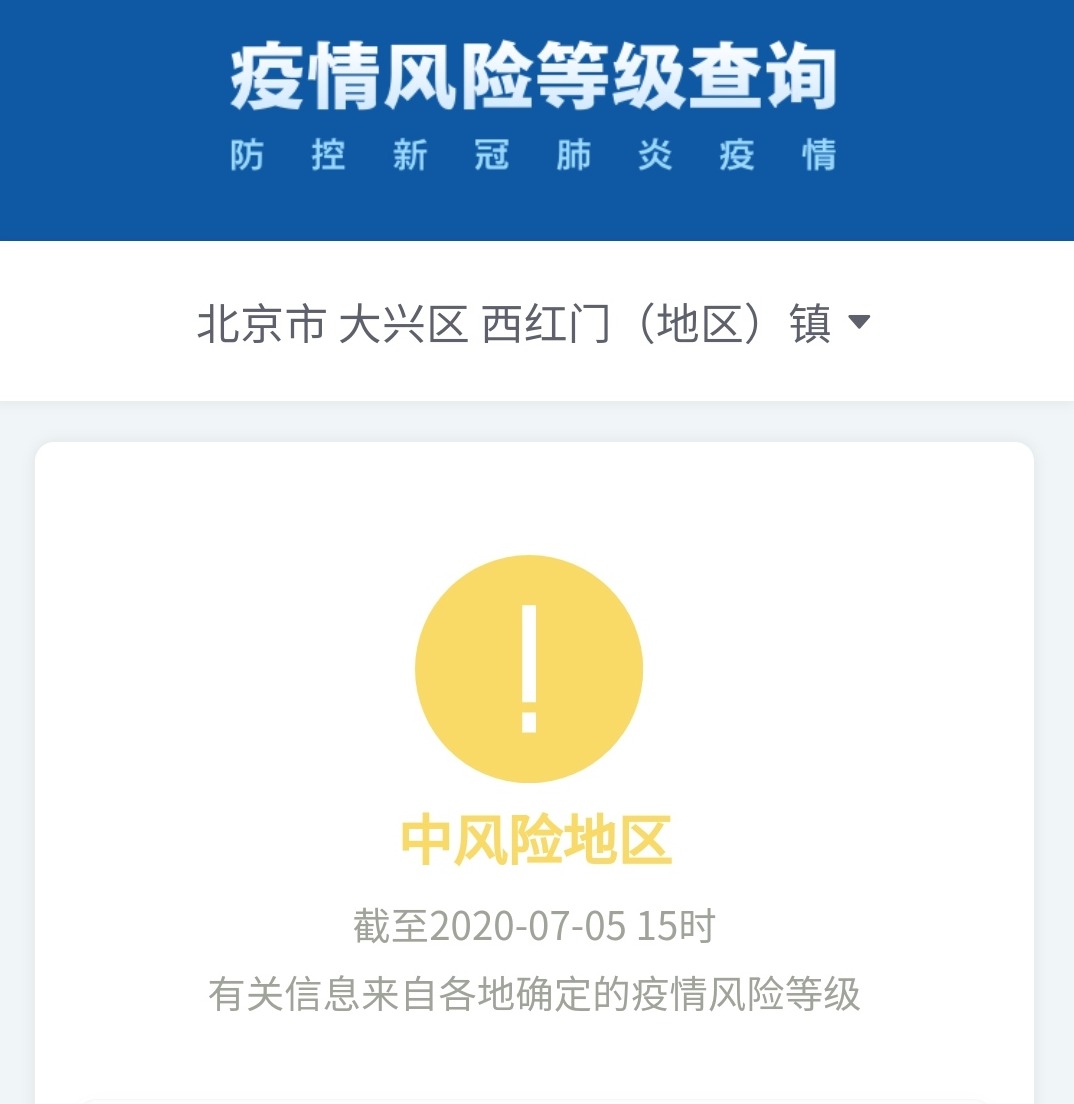Click the yellow circular warning icon
Screen dimensions: 1074x1104
click(x=529, y=669)
